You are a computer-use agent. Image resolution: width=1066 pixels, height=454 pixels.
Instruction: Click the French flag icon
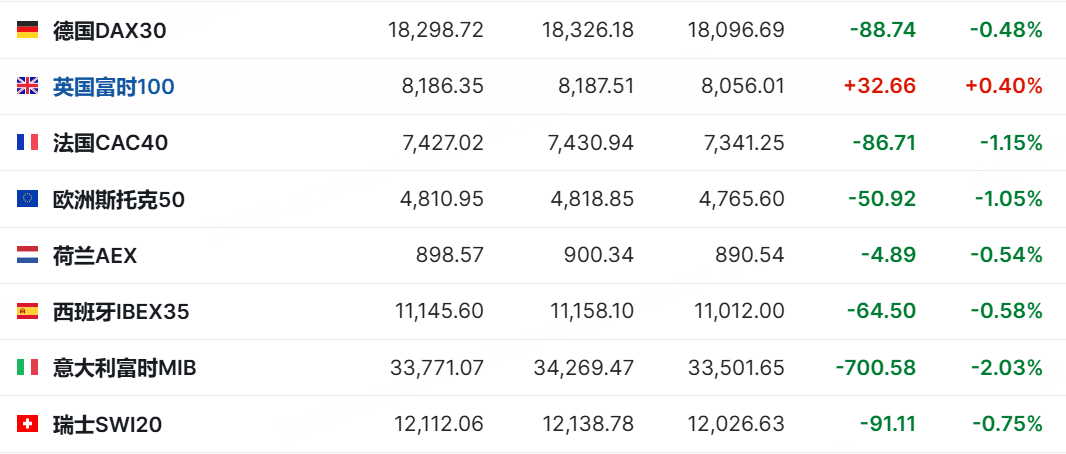27,142
